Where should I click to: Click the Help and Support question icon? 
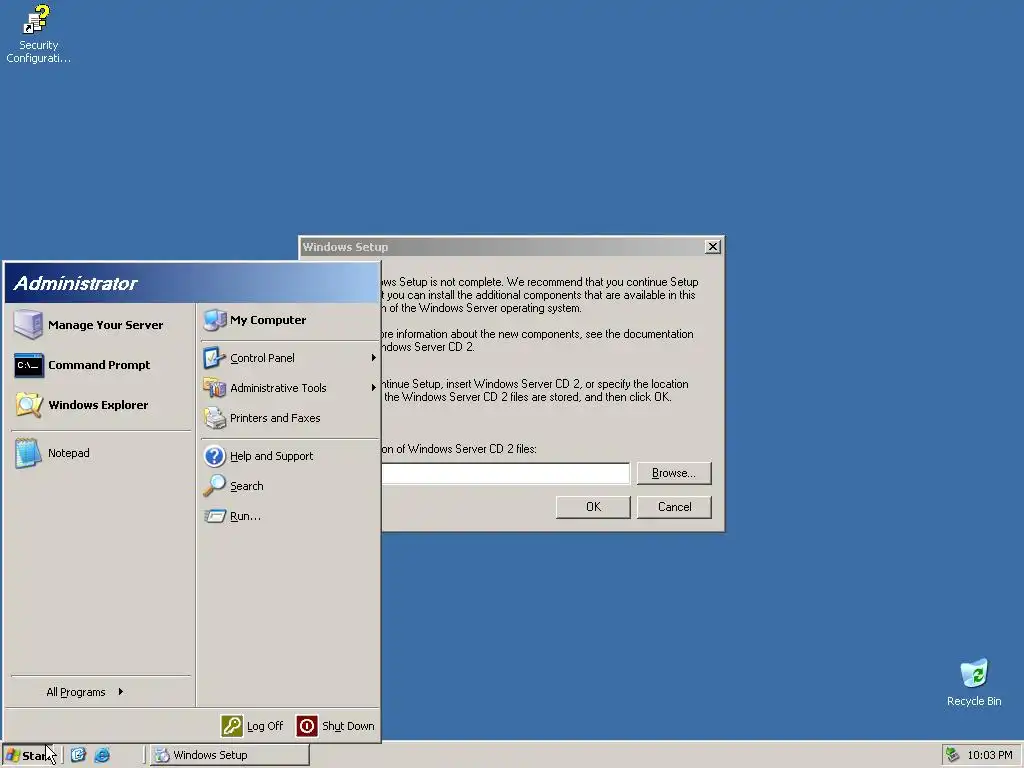214,456
